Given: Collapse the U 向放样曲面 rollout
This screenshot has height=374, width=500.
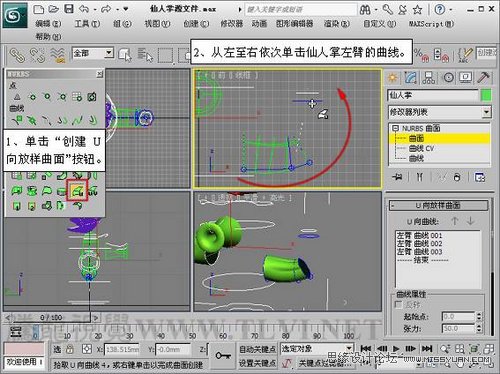Looking at the screenshot, I should click(x=438, y=205).
